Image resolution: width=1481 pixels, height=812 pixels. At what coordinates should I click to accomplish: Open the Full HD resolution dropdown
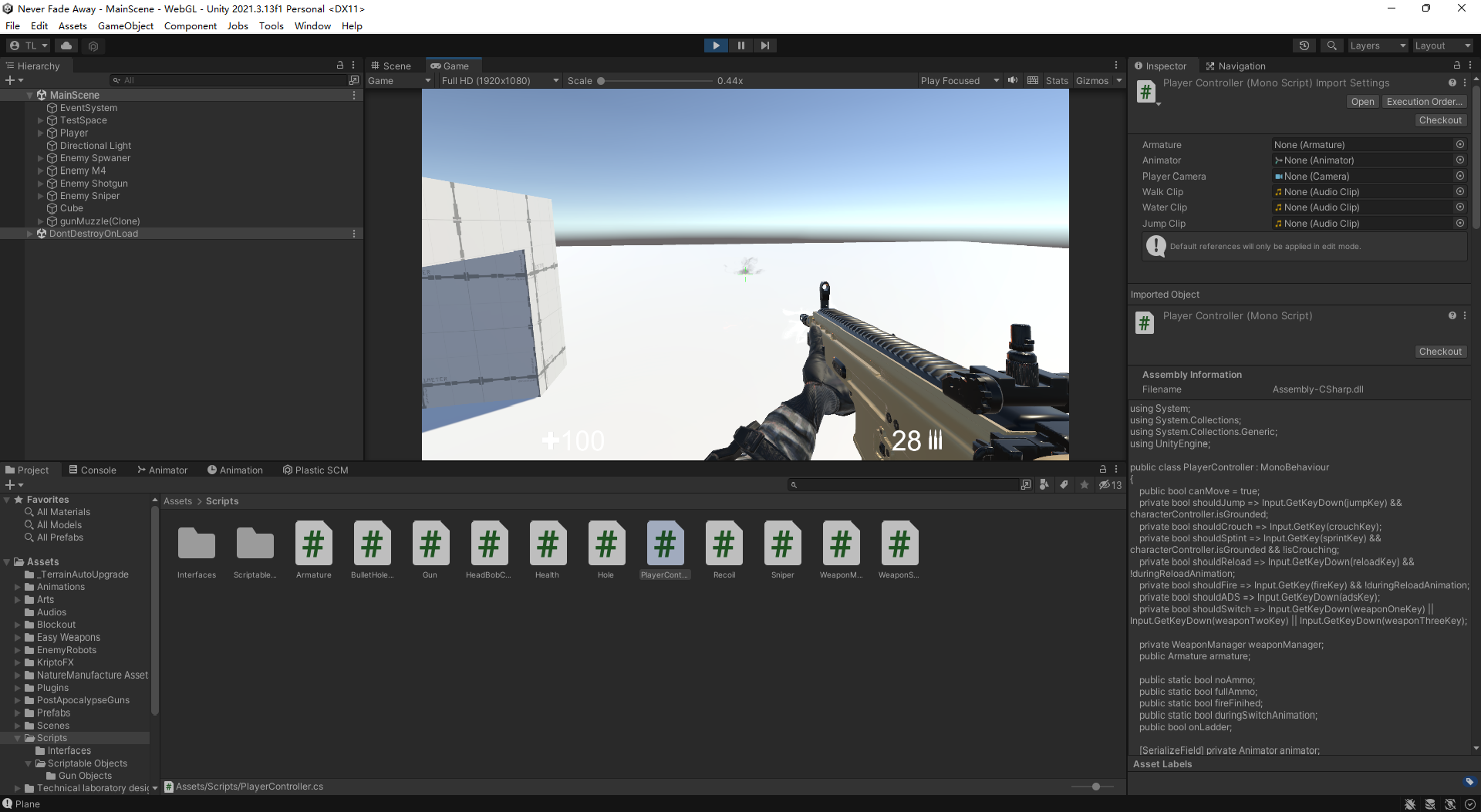pyautogui.click(x=499, y=80)
